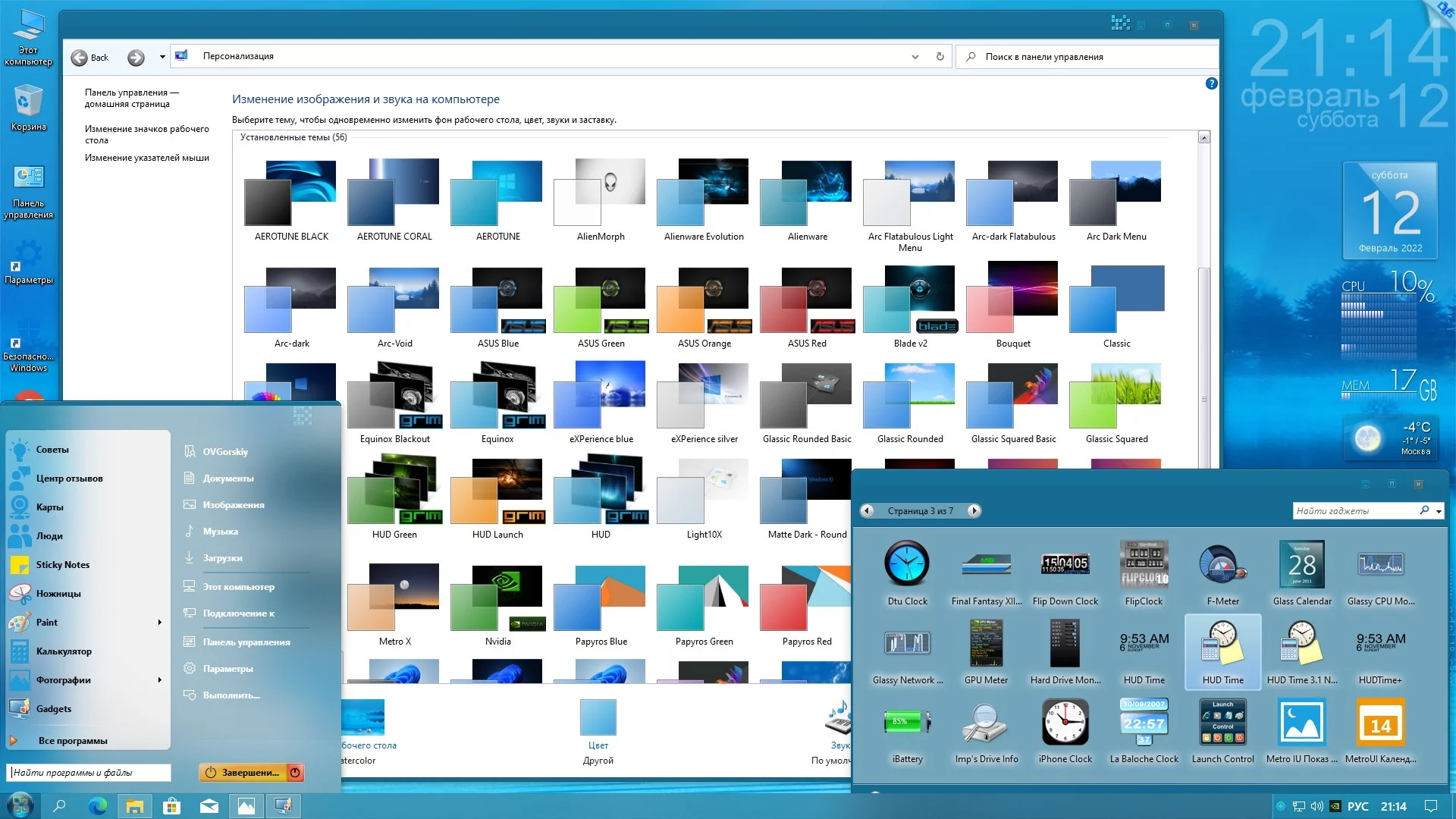
Task: Launch Paint from the start menu
Action: 47,623
